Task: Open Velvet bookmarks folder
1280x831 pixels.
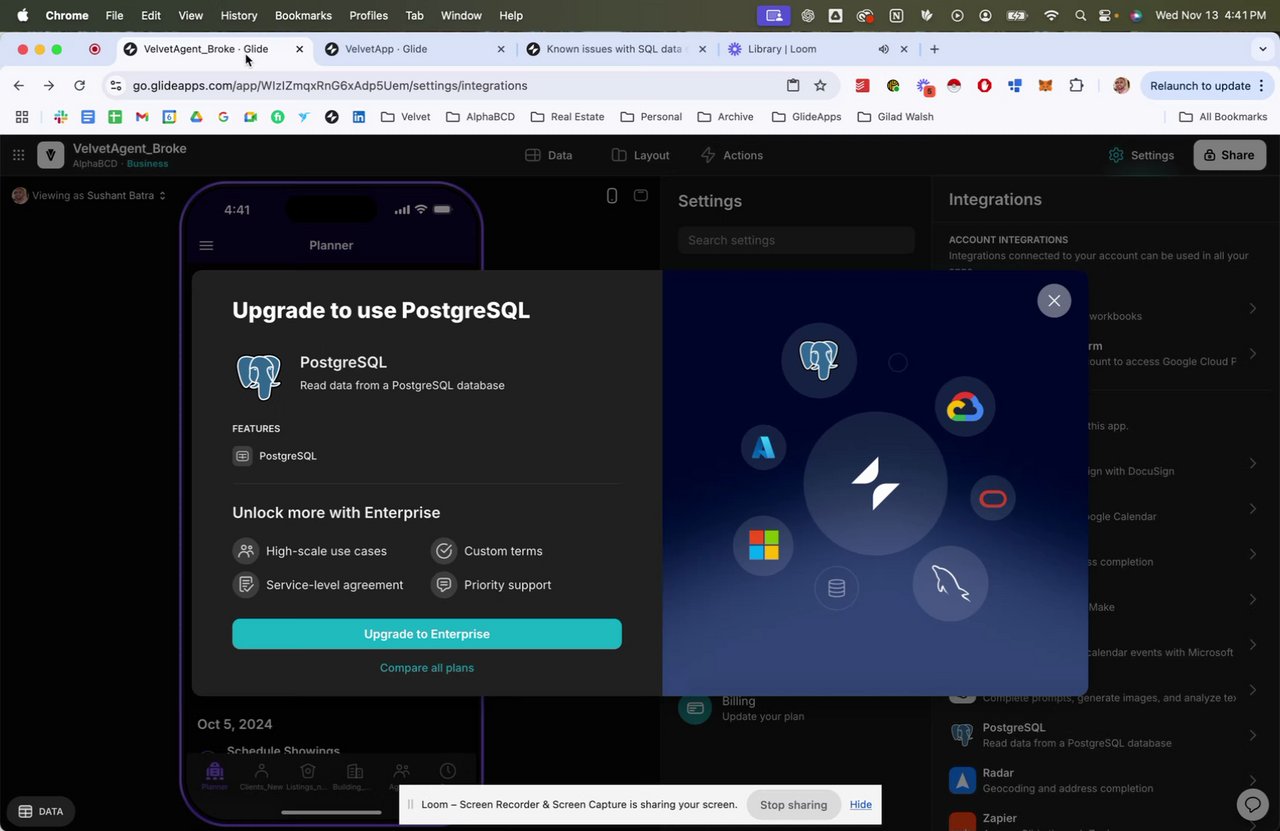Action: click(x=405, y=117)
